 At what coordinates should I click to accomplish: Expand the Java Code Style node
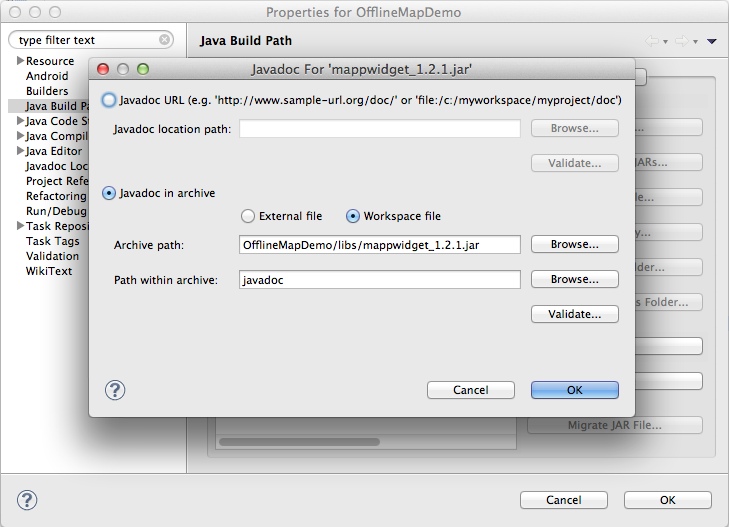(20, 120)
